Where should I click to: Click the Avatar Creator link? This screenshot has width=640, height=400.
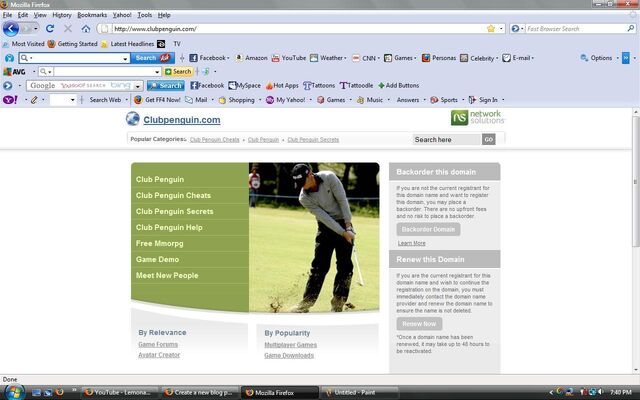point(159,355)
